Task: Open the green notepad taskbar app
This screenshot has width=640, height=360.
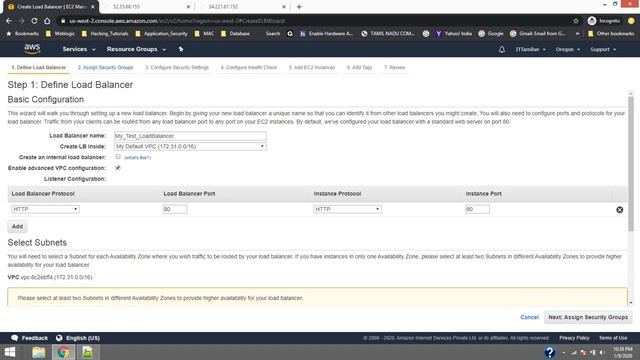Action: (87, 352)
